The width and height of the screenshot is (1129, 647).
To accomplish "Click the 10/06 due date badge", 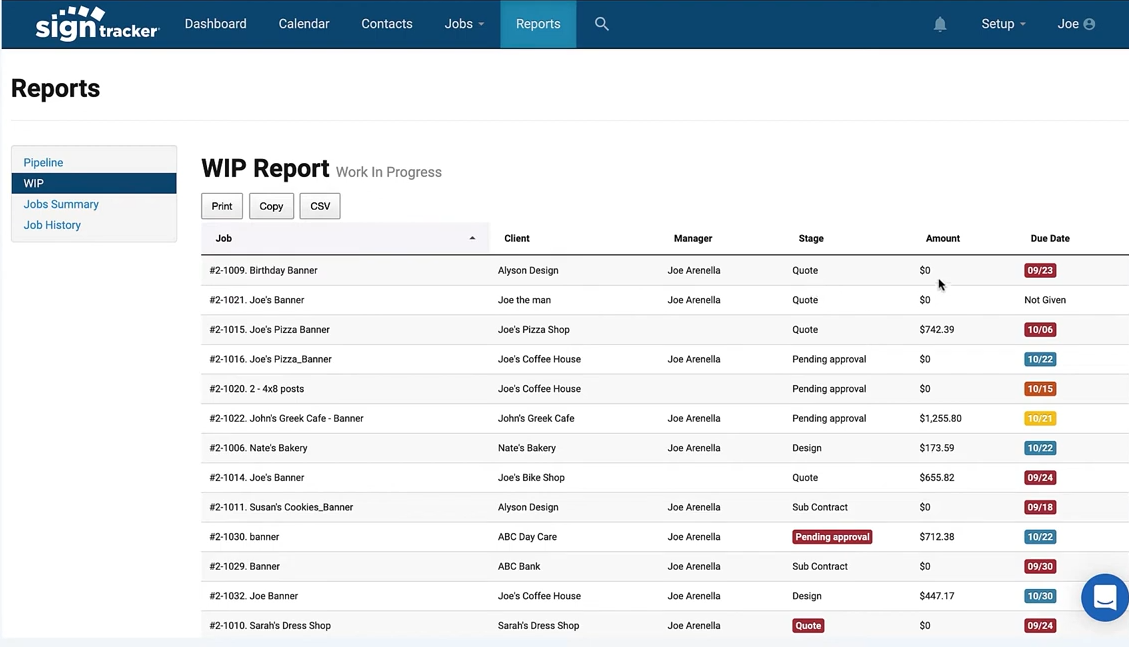I will [1040, 330].
